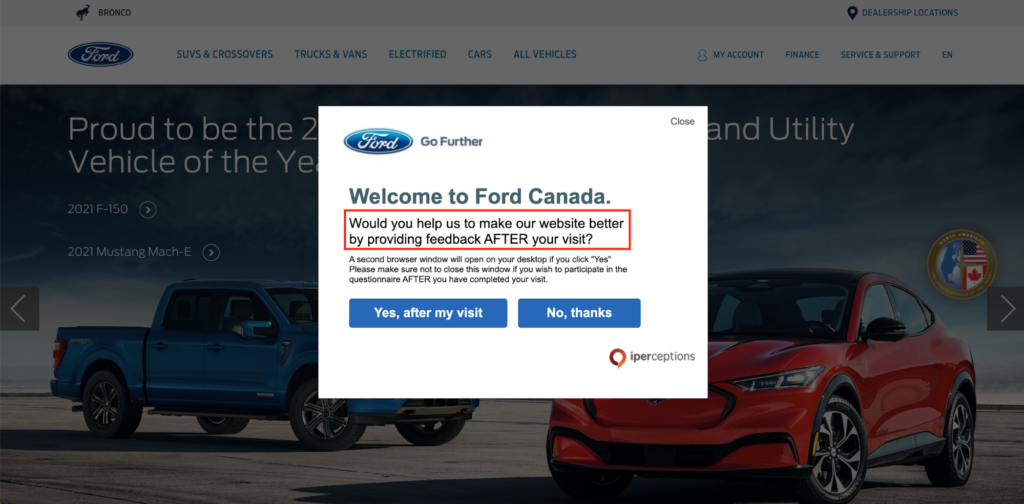Click the Bronco horse icon

coord(84,13)
